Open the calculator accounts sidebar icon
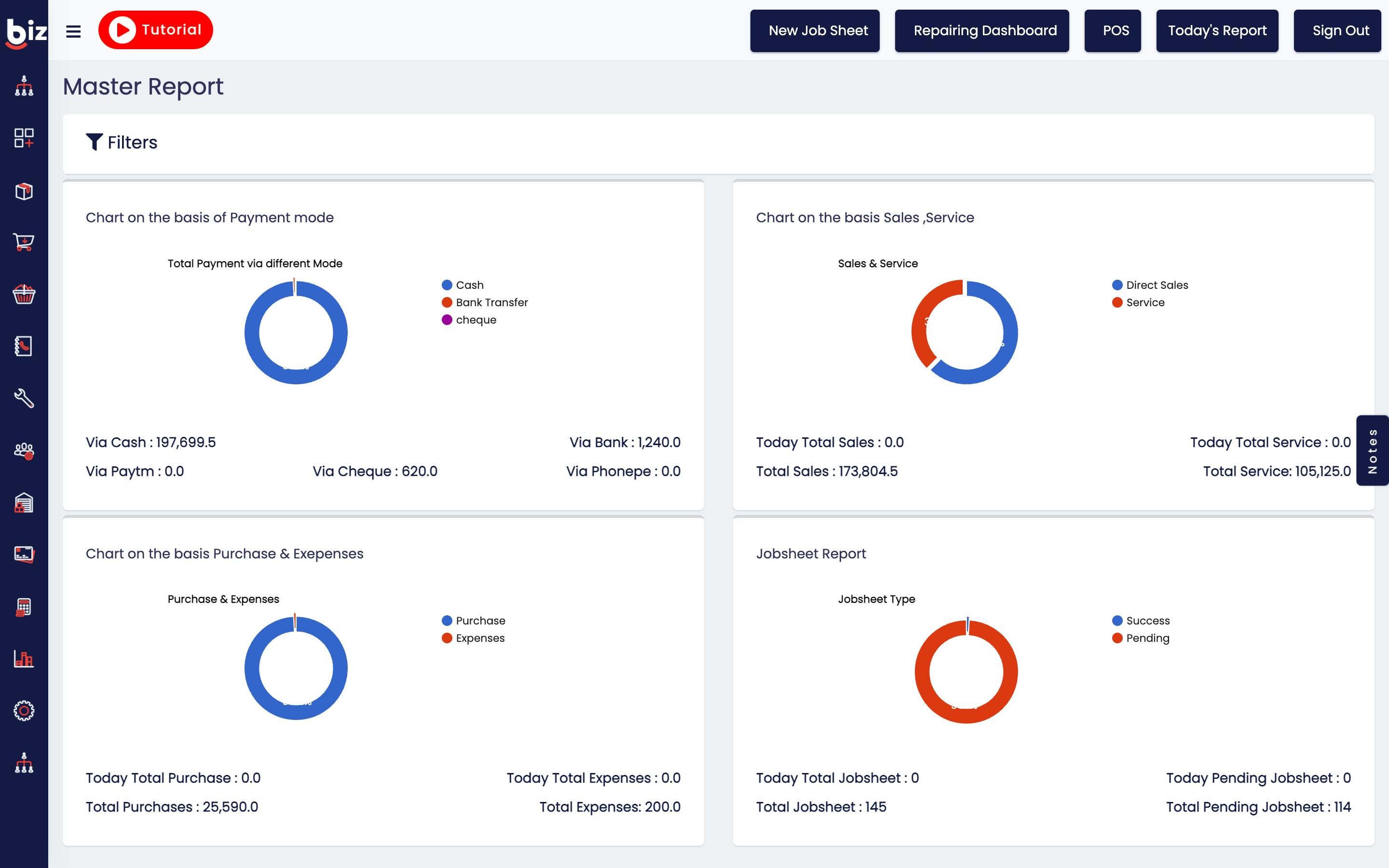Viewport: 1389px width, 868px height. pos(24,607)
